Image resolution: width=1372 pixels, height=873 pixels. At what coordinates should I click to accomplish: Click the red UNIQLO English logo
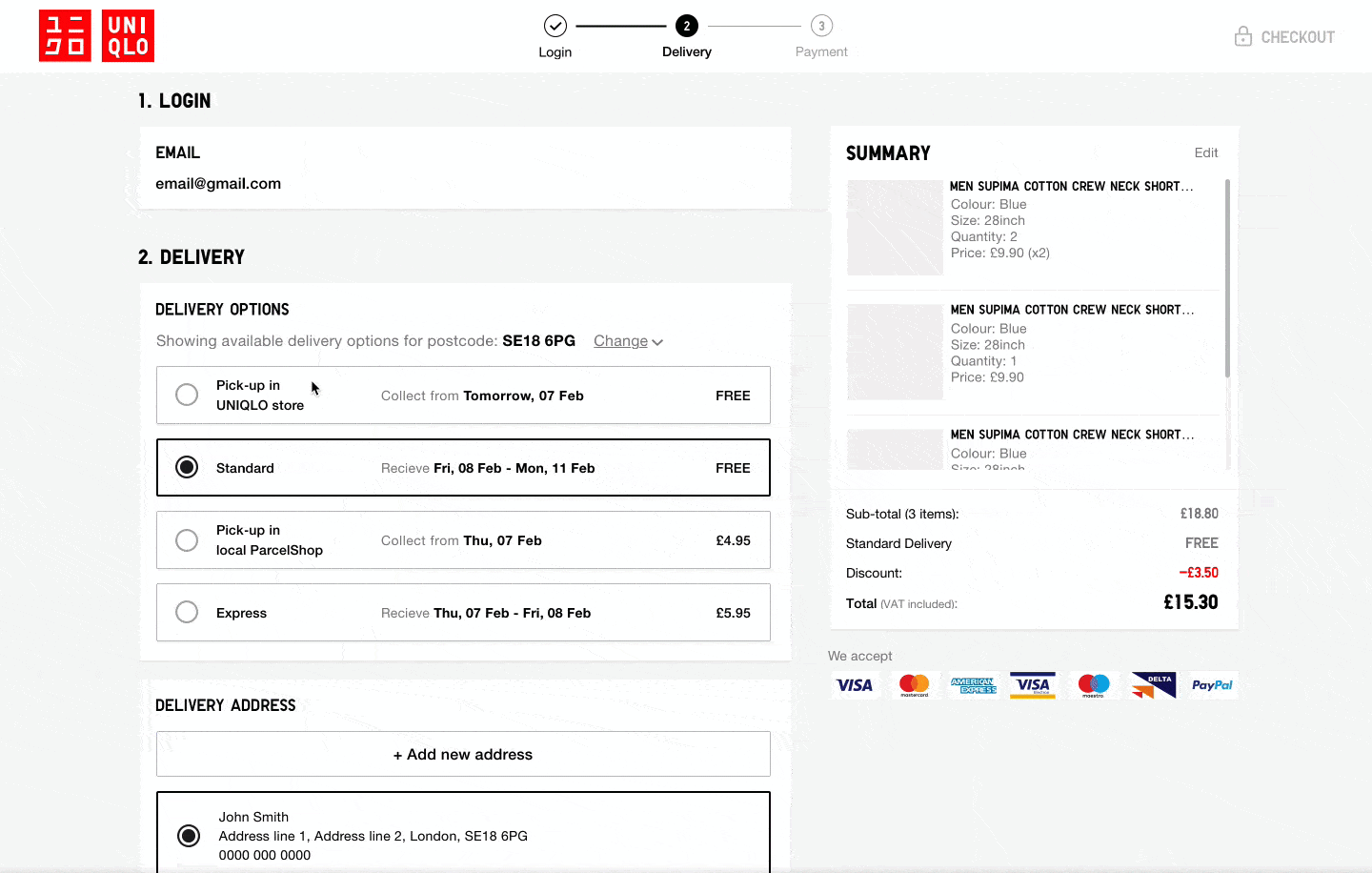coord(128,36)
